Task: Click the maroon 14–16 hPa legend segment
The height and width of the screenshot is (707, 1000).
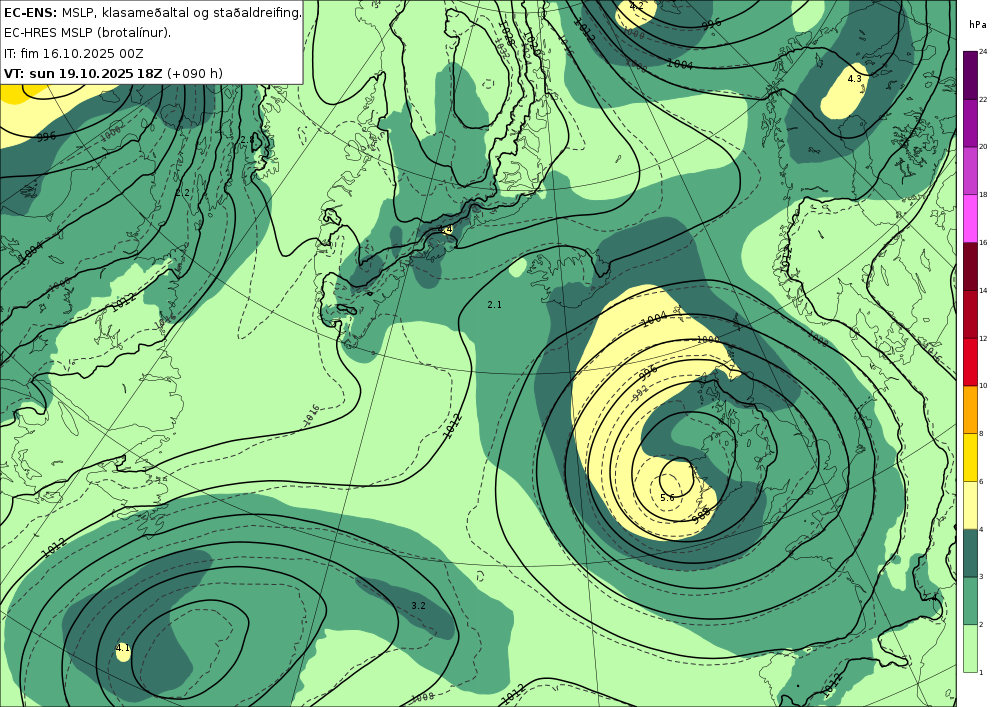Action: click(x=970, y=266)
